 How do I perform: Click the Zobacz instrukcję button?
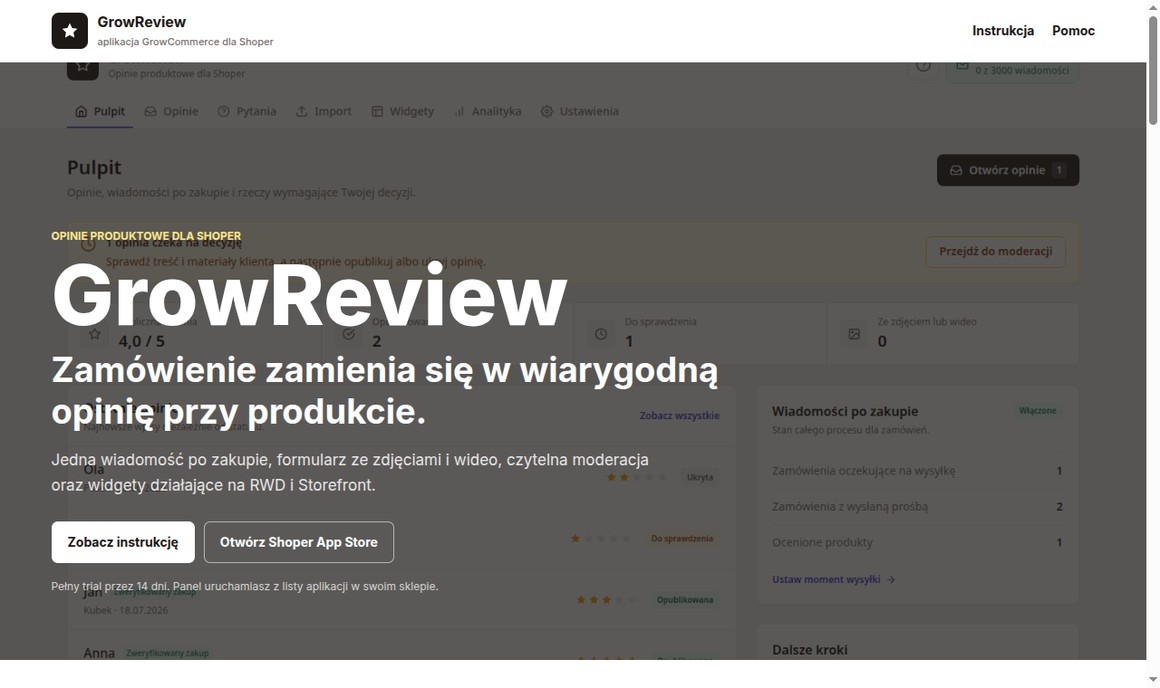coord(123,542)
